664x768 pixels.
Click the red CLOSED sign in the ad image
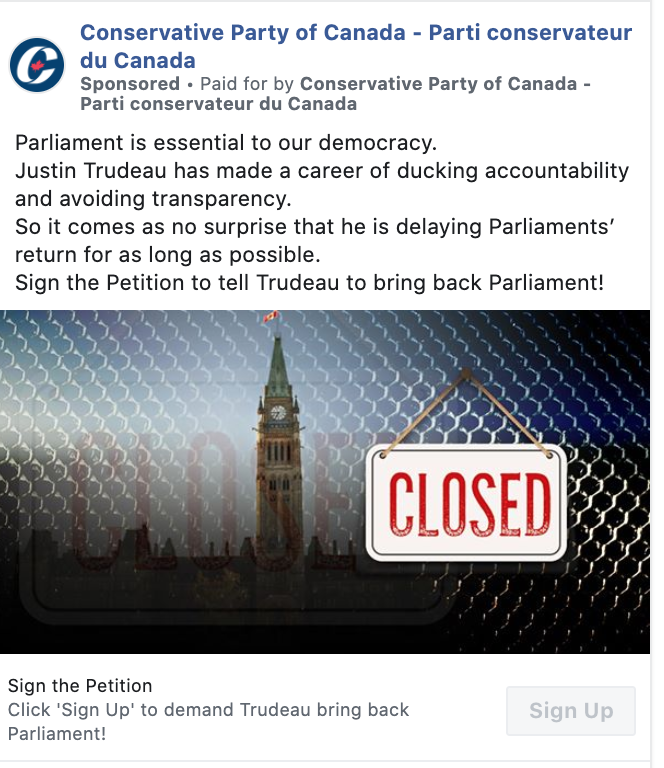[x=468, y=503]
